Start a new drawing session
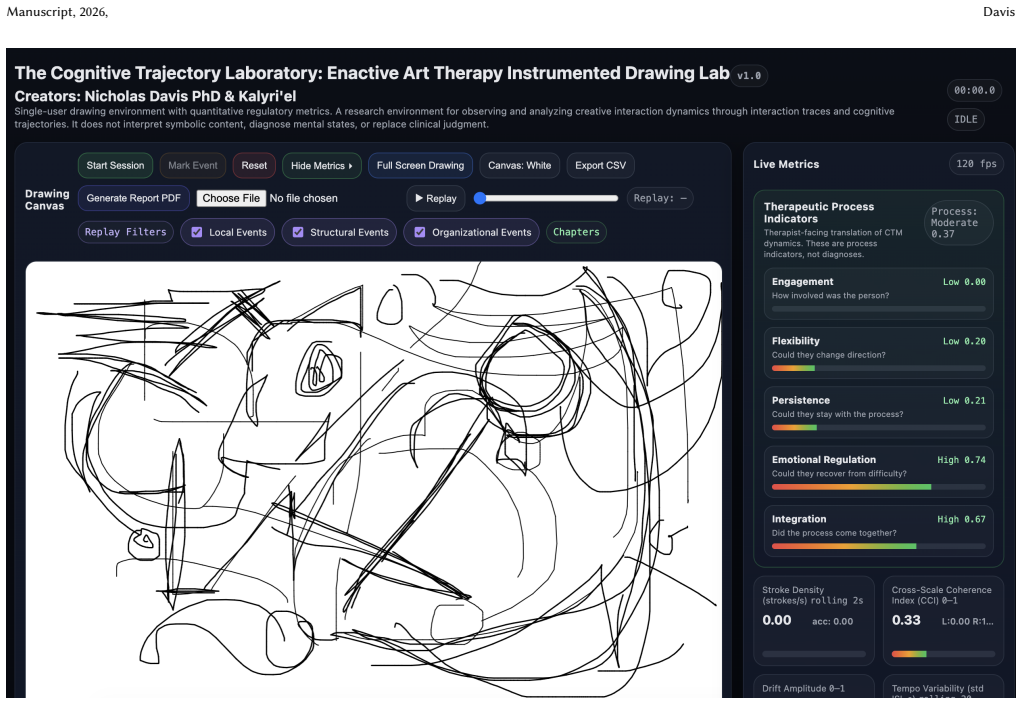 pyautogui.click(x=115, y=166)
